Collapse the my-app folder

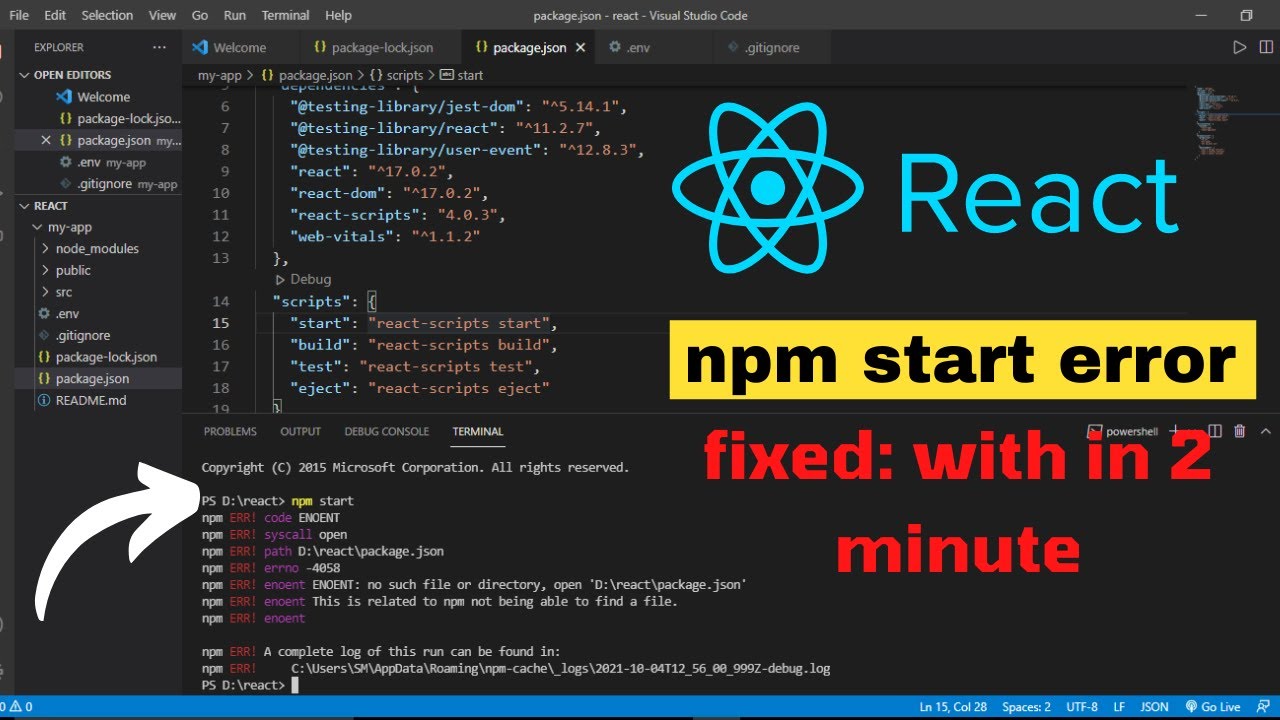[70, 227]
